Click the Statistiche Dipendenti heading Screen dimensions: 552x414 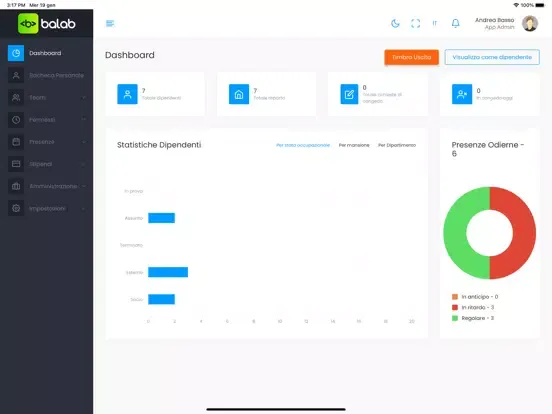[x=159, y=145]
